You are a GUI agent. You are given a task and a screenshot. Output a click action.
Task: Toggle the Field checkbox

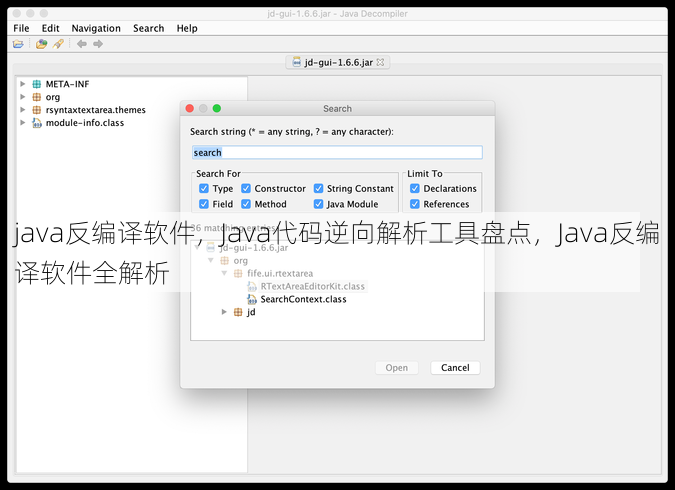(x=204, y=204)
